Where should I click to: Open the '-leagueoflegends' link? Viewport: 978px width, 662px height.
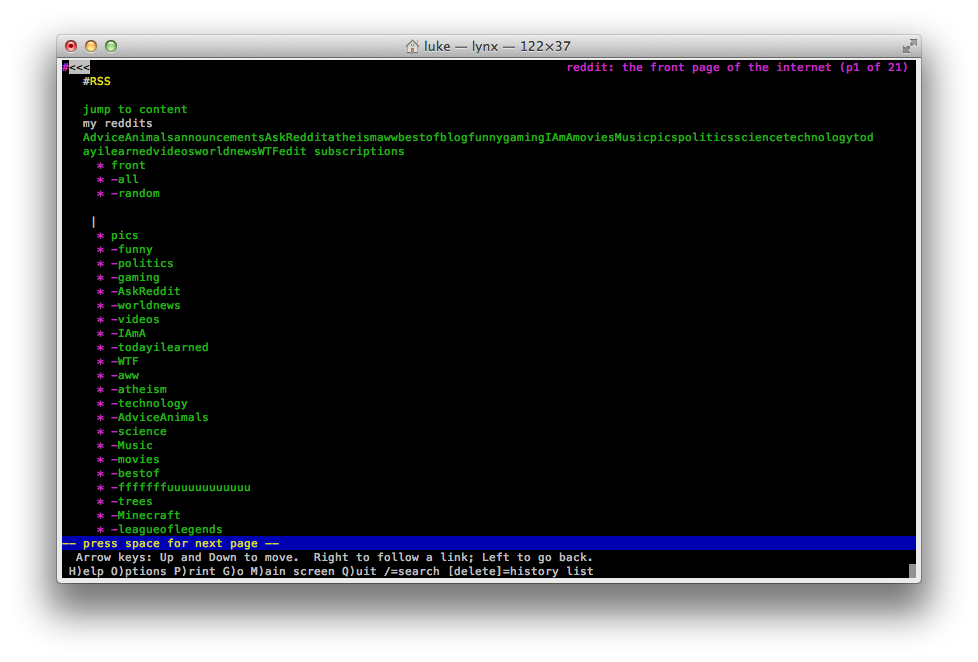[166, 530]
